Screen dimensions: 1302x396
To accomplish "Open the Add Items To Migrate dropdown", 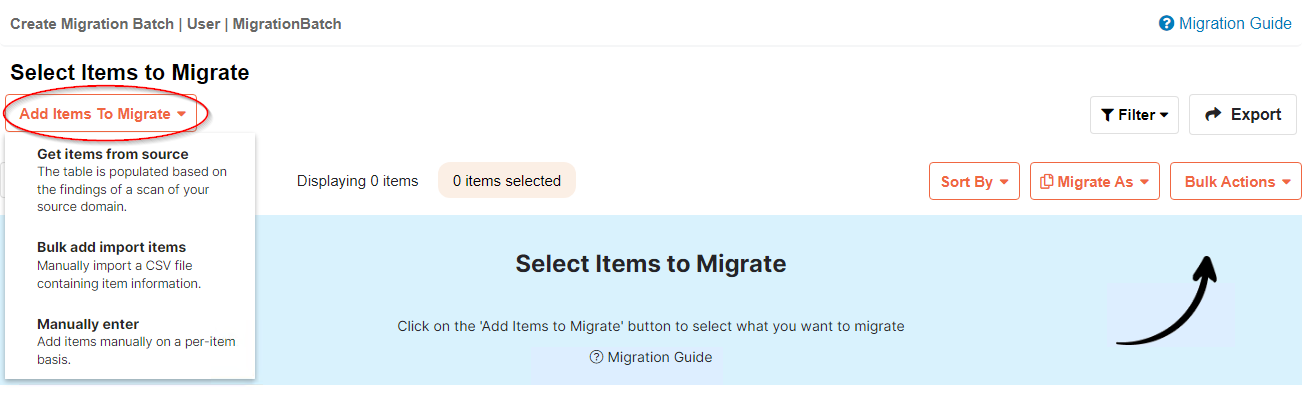I will point(102,114).
